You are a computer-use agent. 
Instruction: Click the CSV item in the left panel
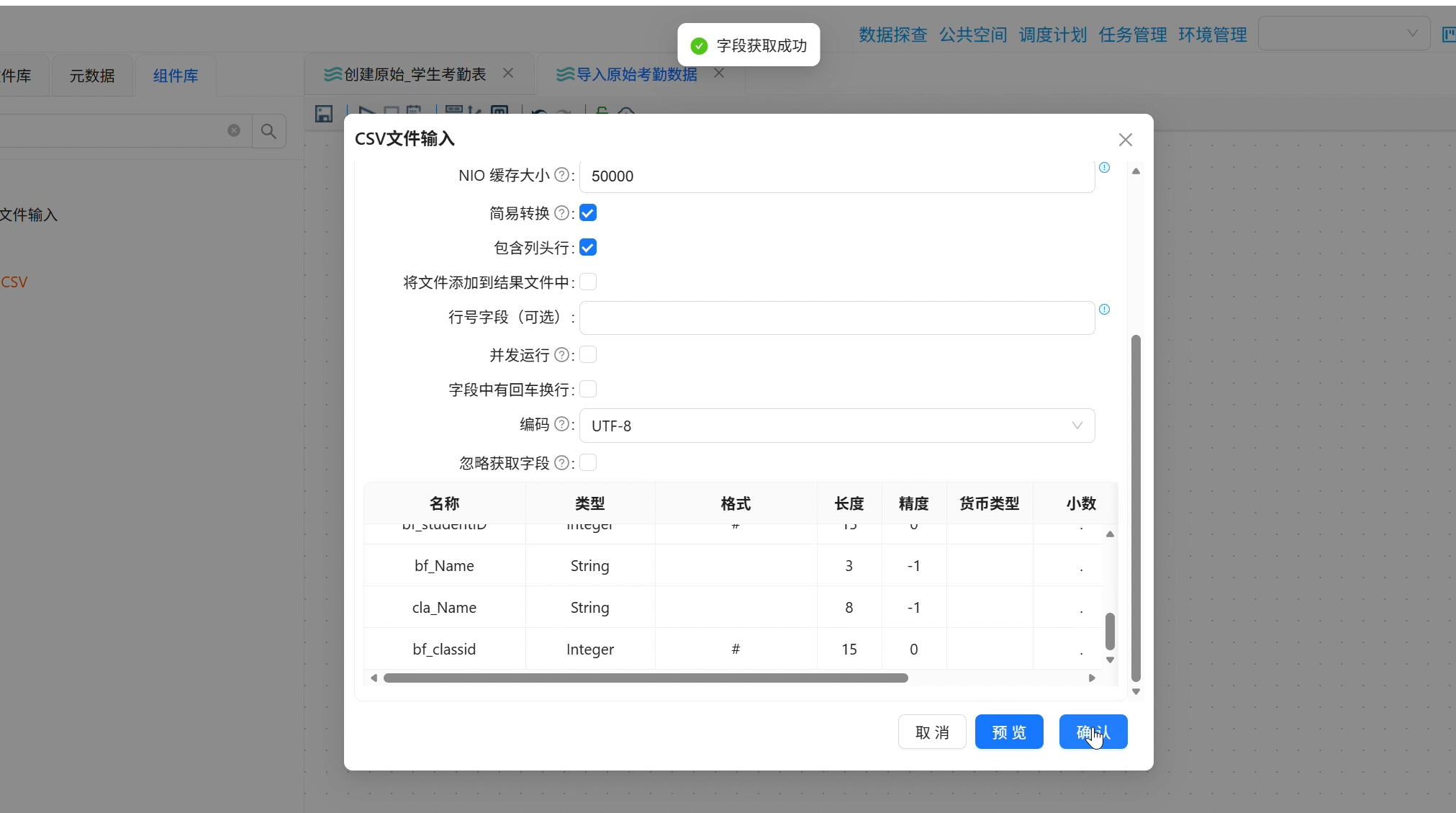click(x=14, y=282)
